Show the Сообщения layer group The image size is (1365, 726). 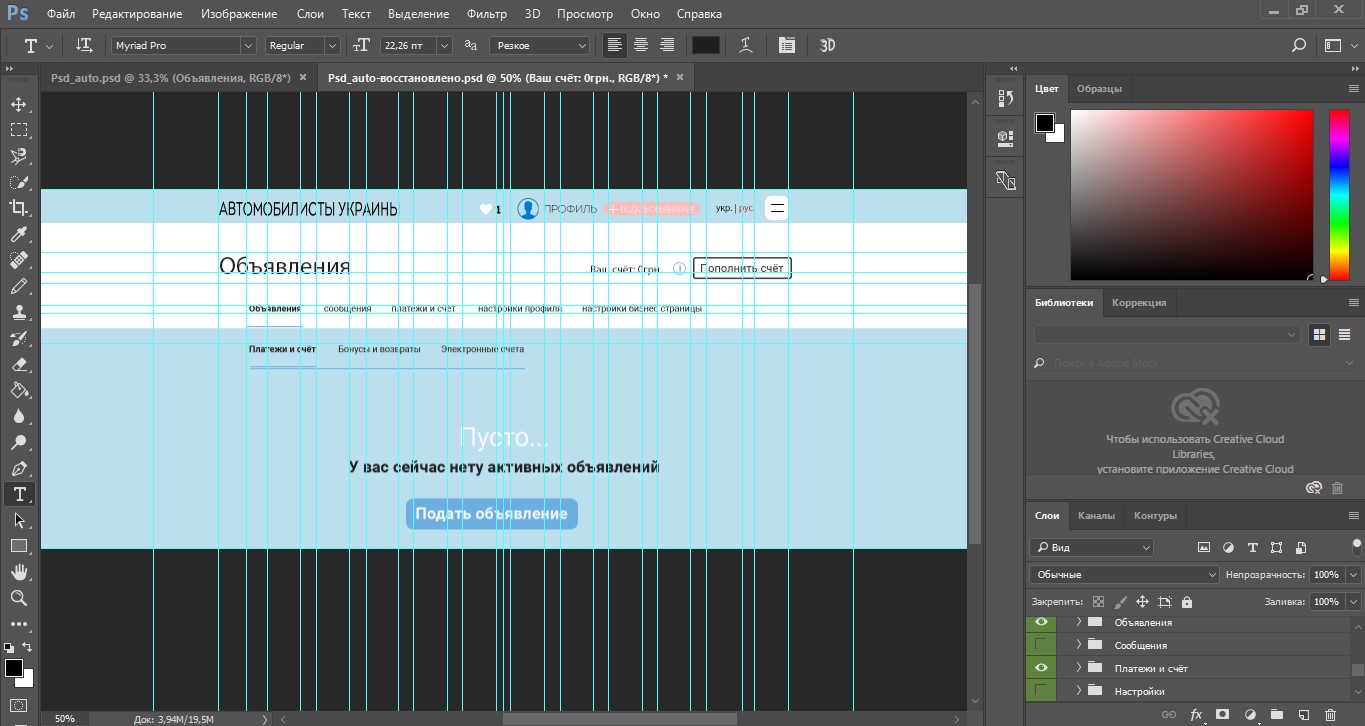(1041, 645)
